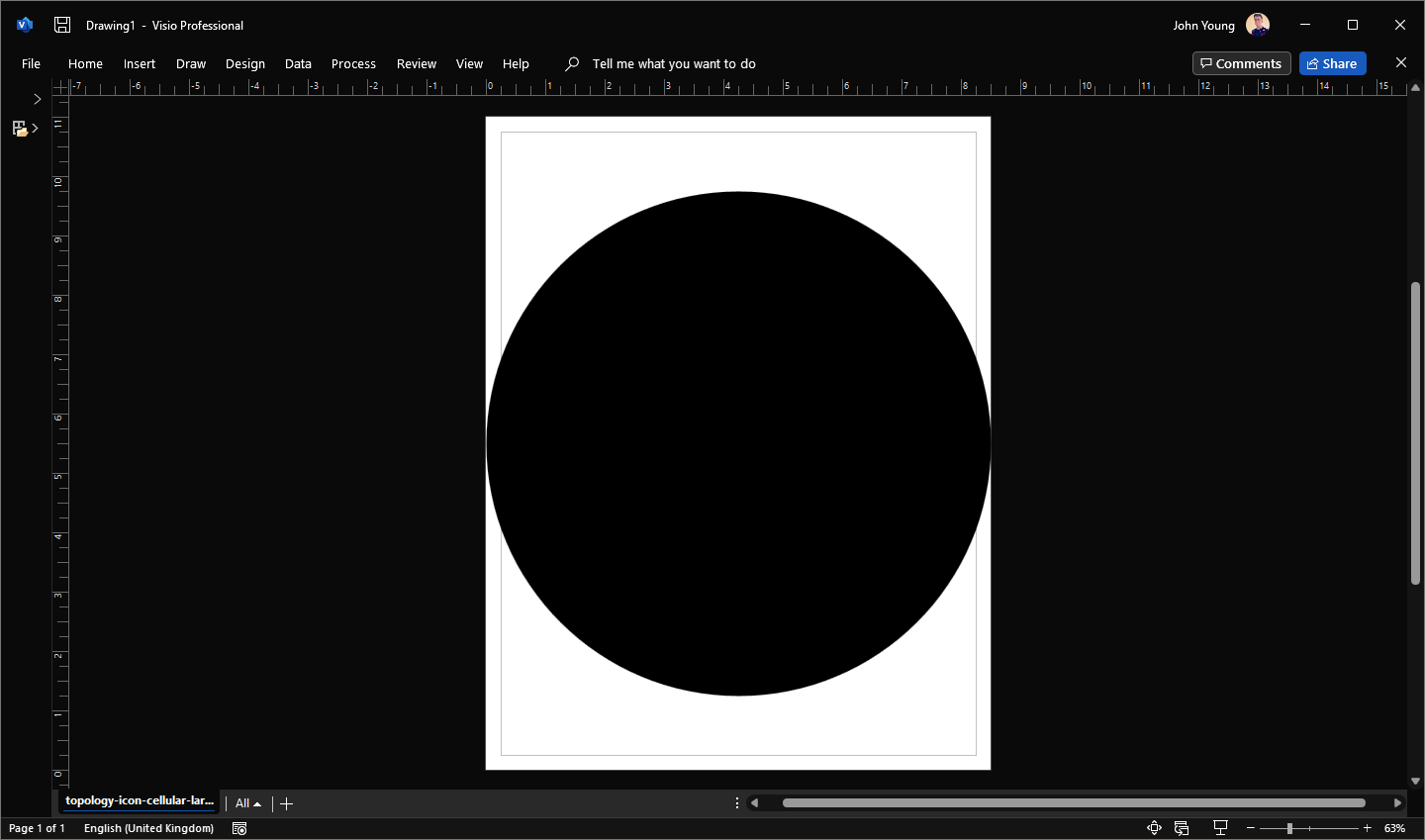Click the macro recording icon in status bar
This screenshot has width=1425, height=840.
click(x=239, y=828)
